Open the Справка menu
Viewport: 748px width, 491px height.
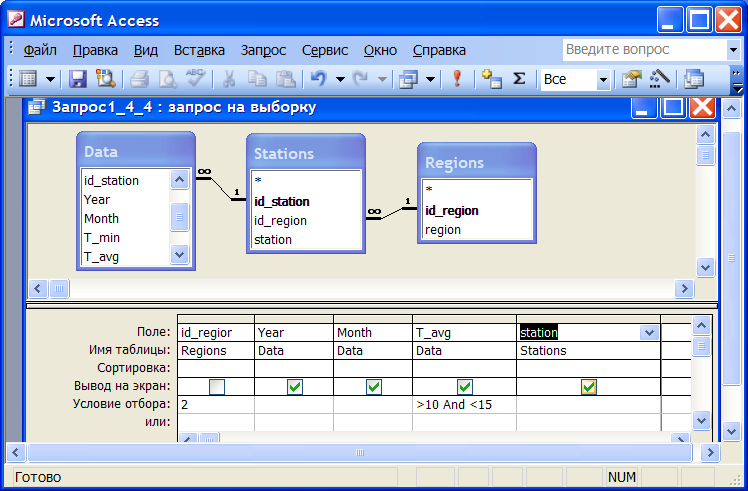point(439,50)
